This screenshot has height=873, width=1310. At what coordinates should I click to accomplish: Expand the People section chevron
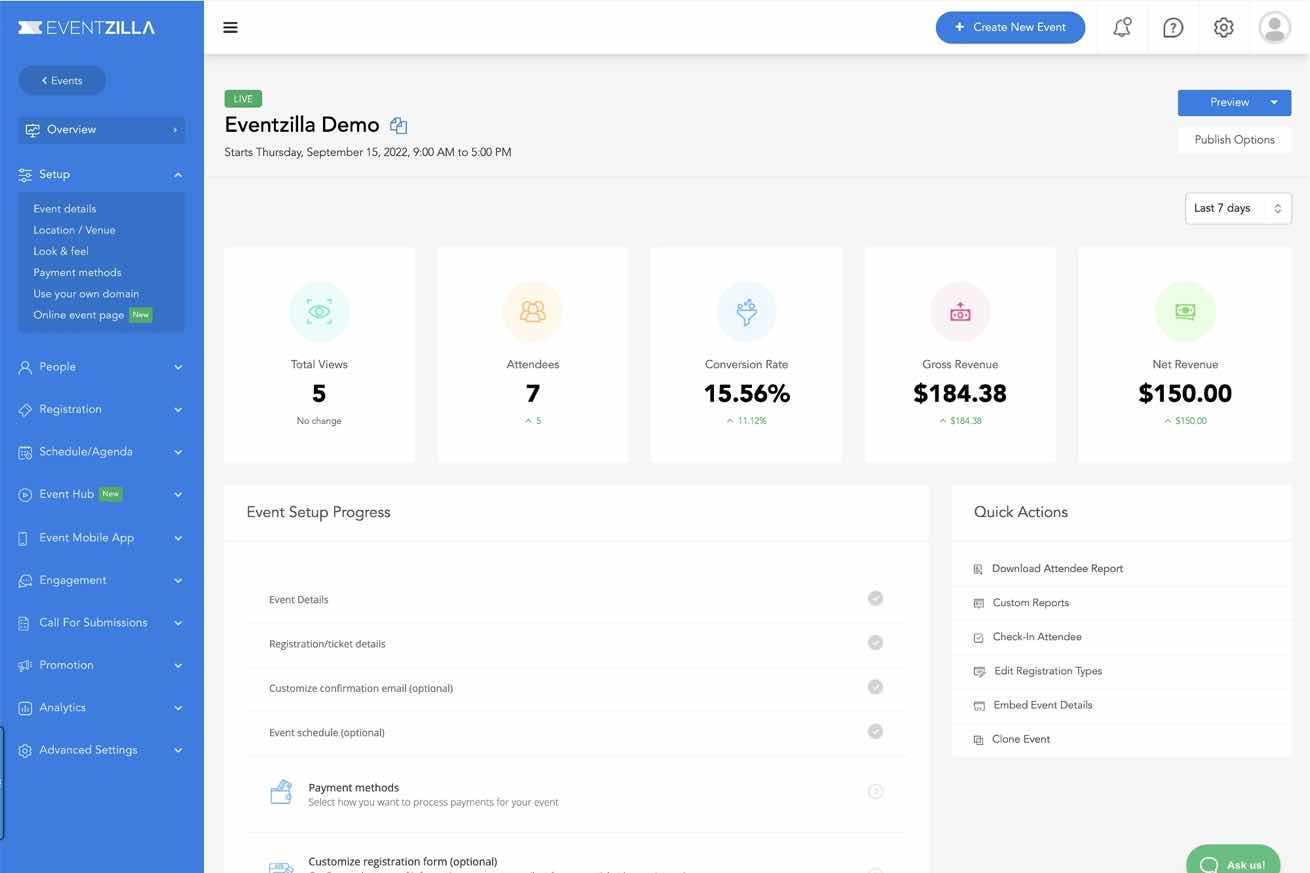tap(178, 367)
